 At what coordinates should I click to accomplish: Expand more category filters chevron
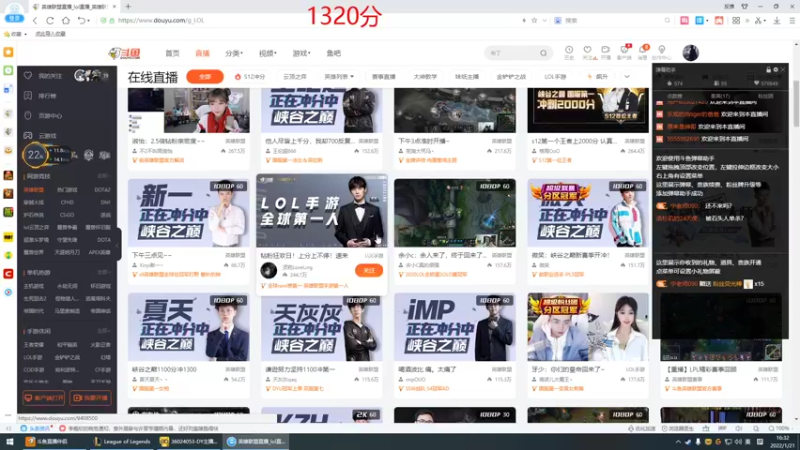coord(627,77)
